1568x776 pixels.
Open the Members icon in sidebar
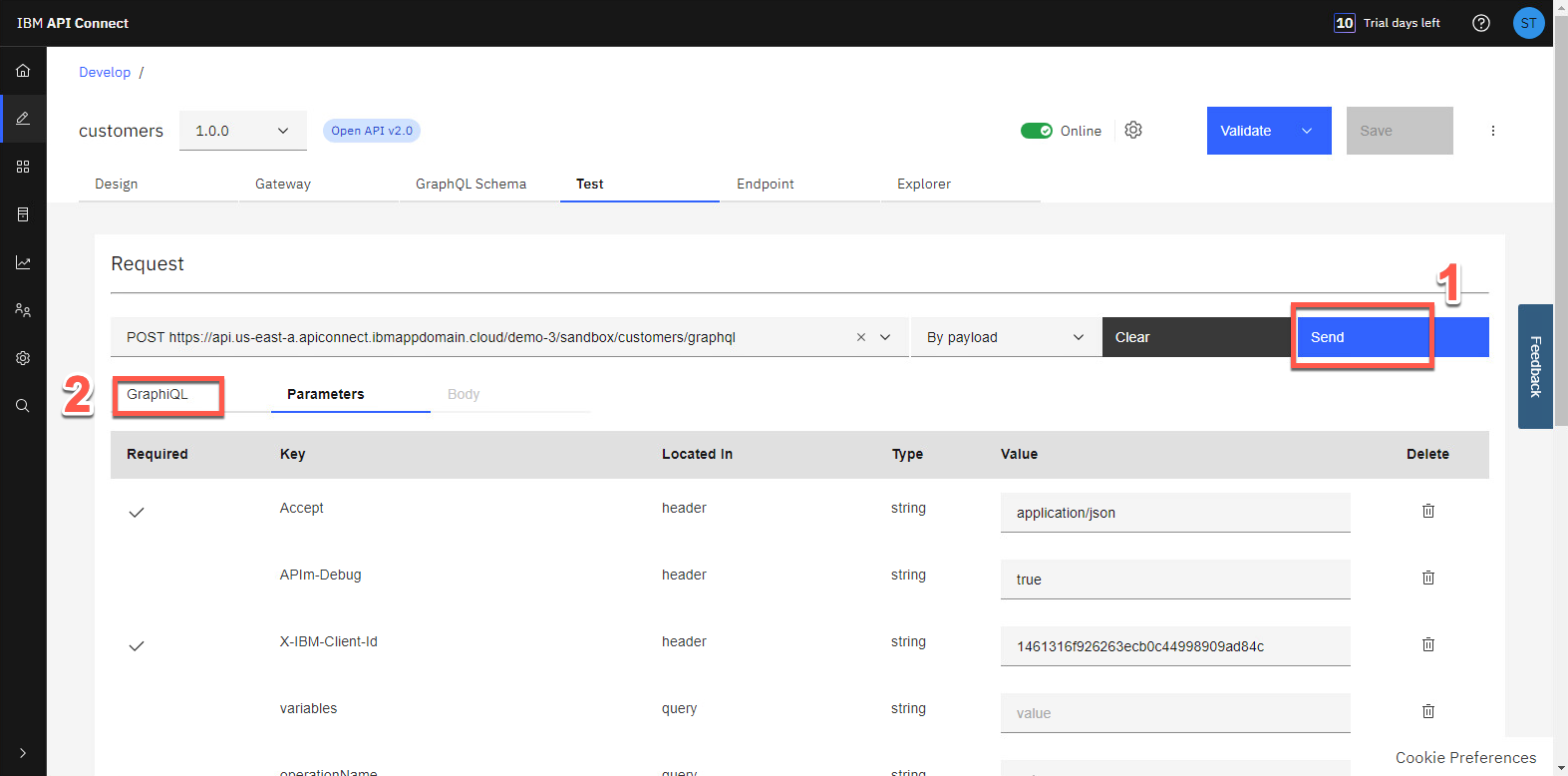23,310
